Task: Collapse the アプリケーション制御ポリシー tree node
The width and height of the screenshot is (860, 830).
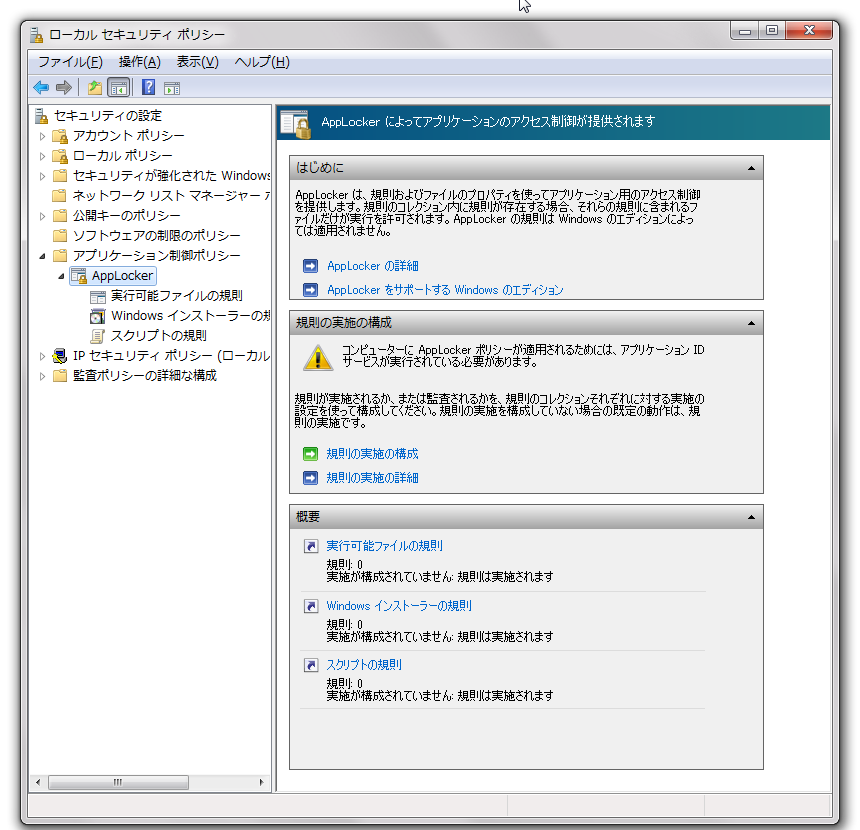Action: (42, 256)
